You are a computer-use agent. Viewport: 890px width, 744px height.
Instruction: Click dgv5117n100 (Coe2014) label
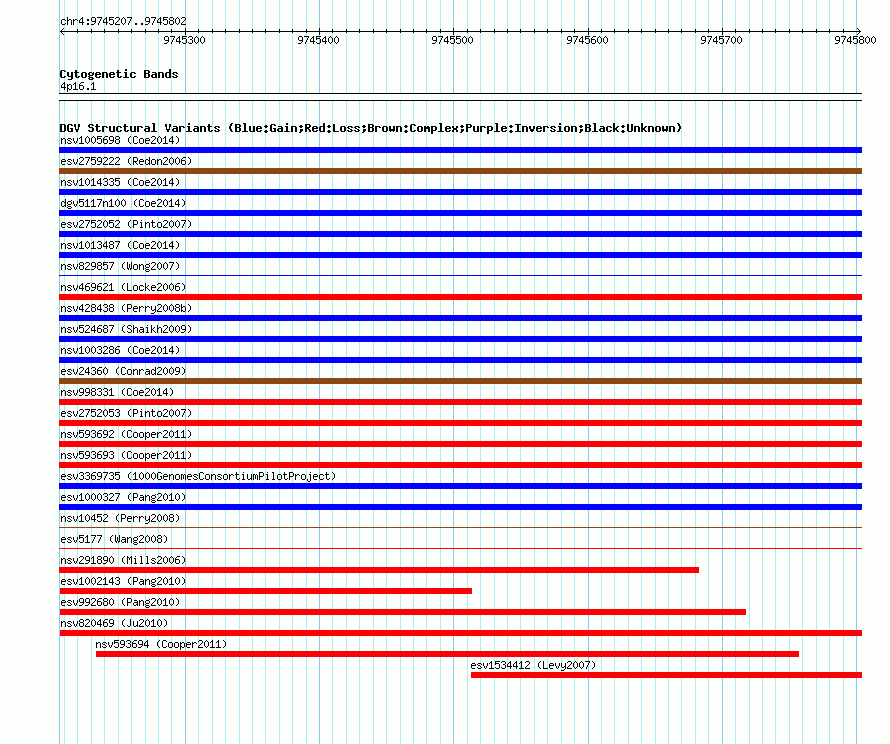123,203
